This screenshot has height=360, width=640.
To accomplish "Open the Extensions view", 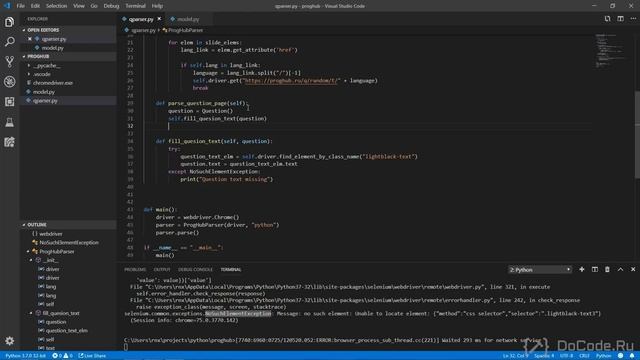I will click(x=9, y=102).
